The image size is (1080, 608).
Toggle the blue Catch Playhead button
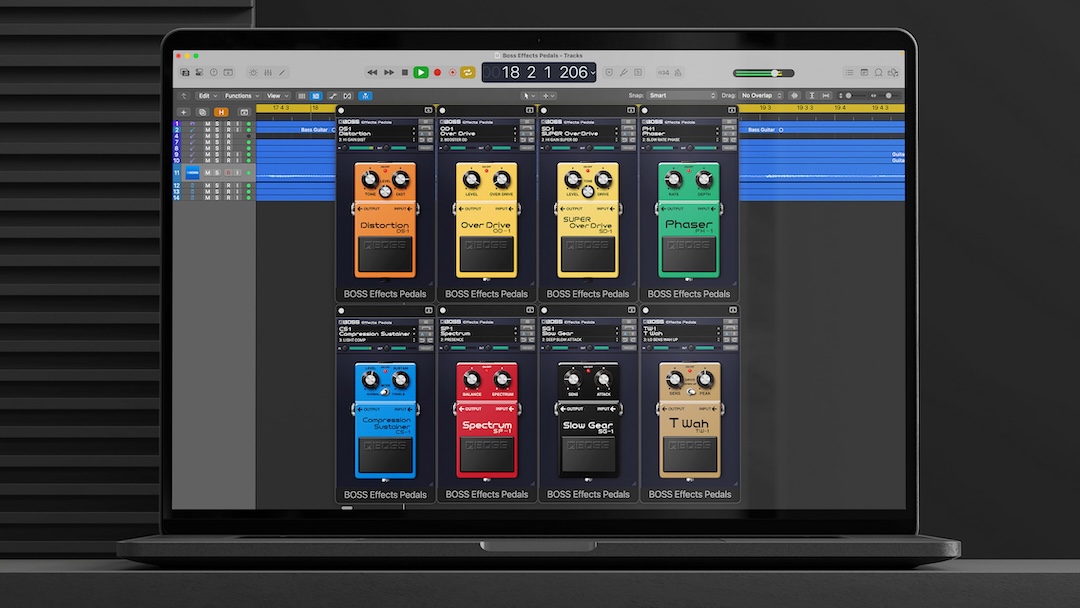click(x=365, y=96)
